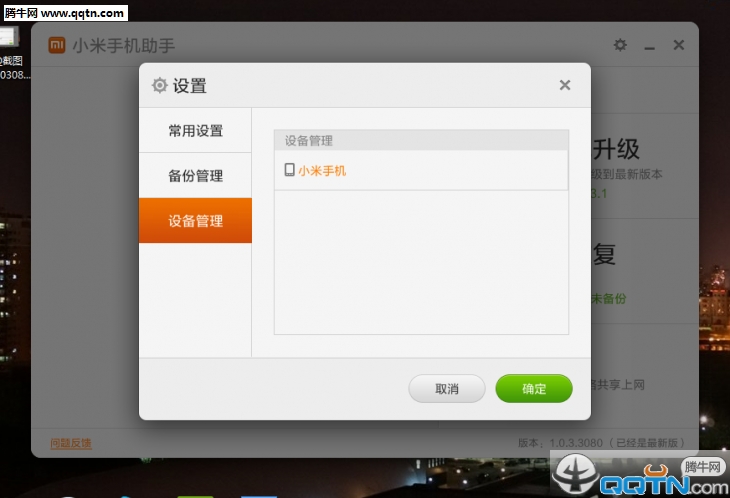Confirm with the green 确定 button
The width and height of the screenshot is (730, 498).
[x=534, y=389]
